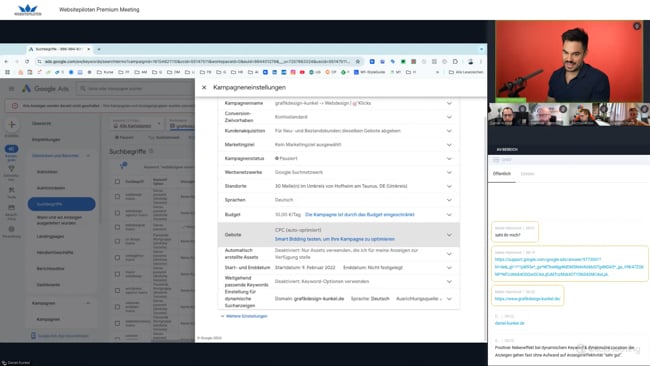This screenshot has width=650, height=366.
Task: Expand the Standorte row chevron
Action: tap(449, 186)
